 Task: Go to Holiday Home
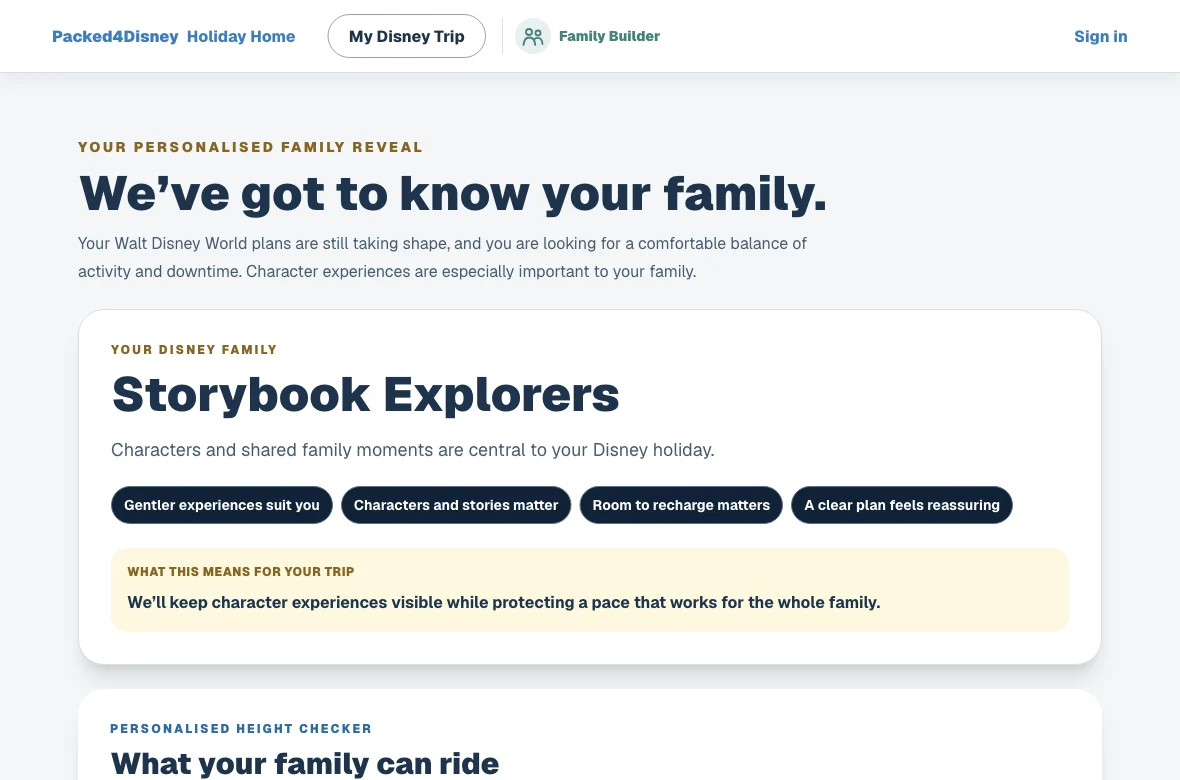tap(241, 36)
